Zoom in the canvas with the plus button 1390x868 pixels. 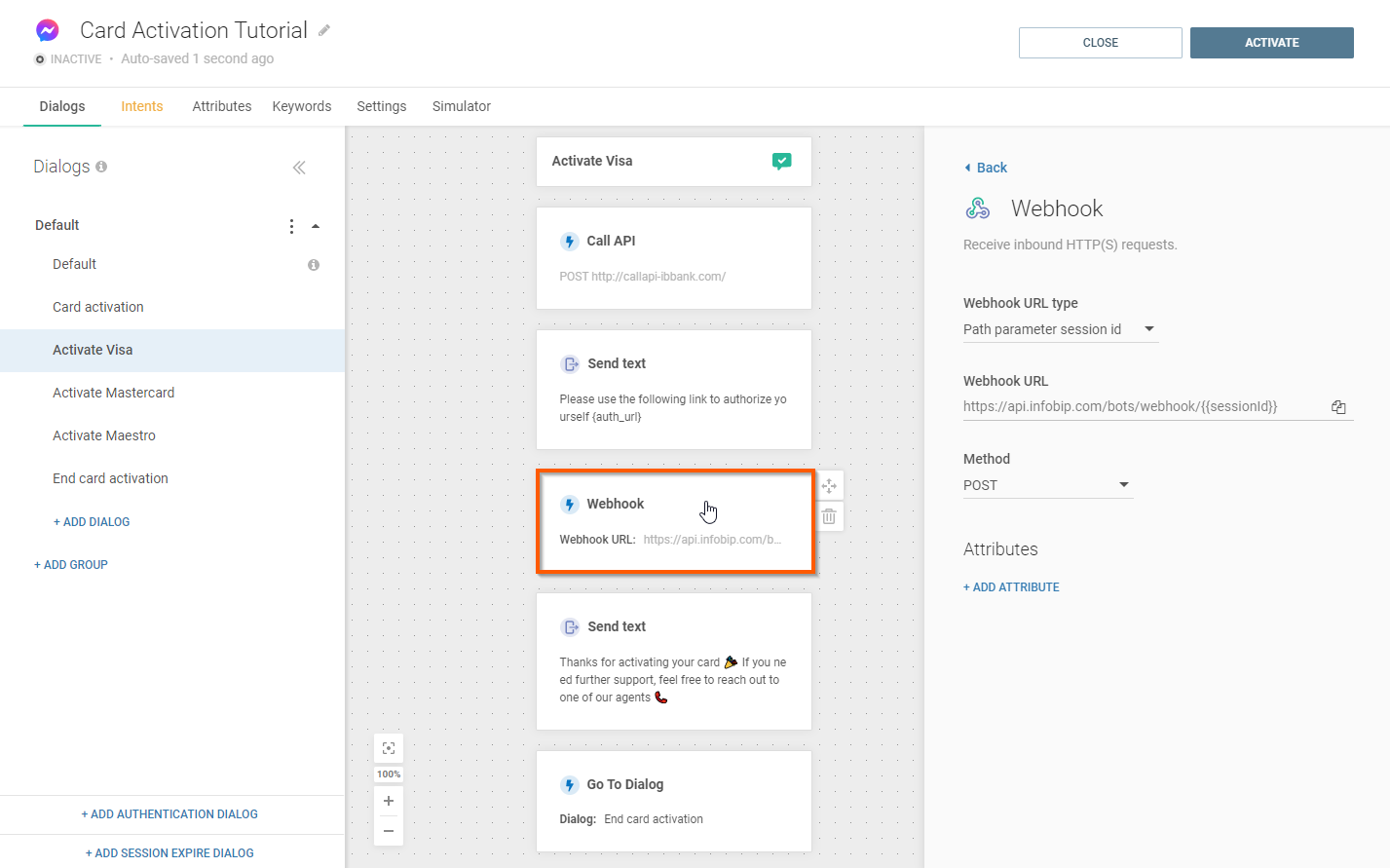point(389,801)
